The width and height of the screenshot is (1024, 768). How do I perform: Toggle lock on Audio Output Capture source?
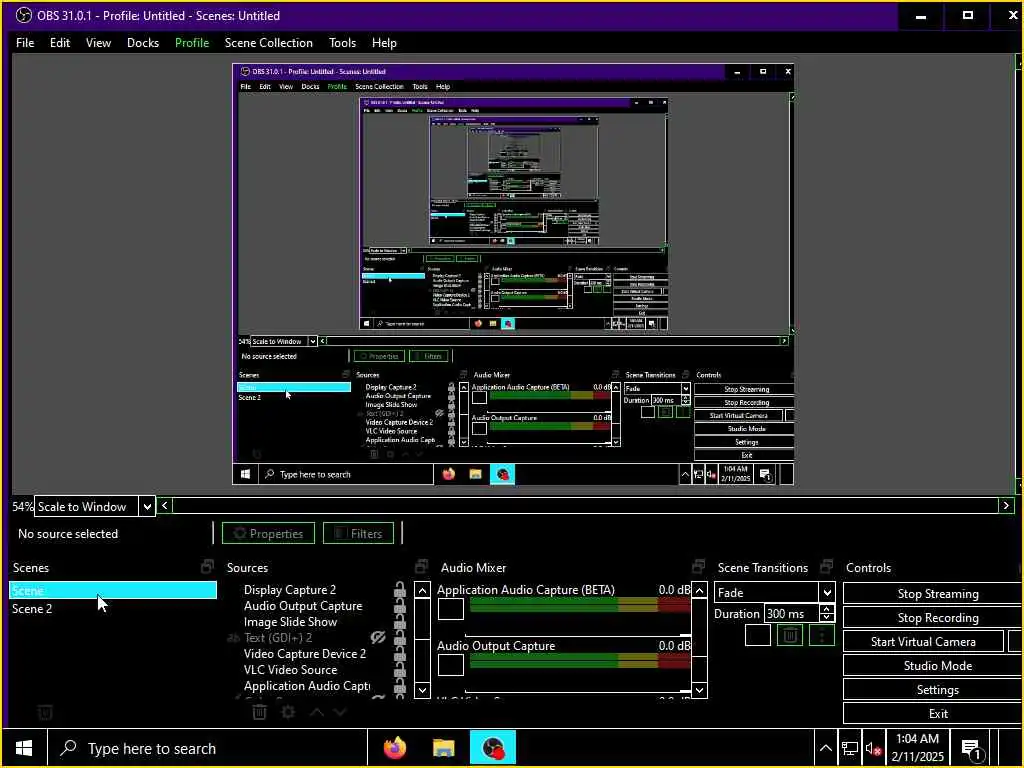tap(400, 606)
